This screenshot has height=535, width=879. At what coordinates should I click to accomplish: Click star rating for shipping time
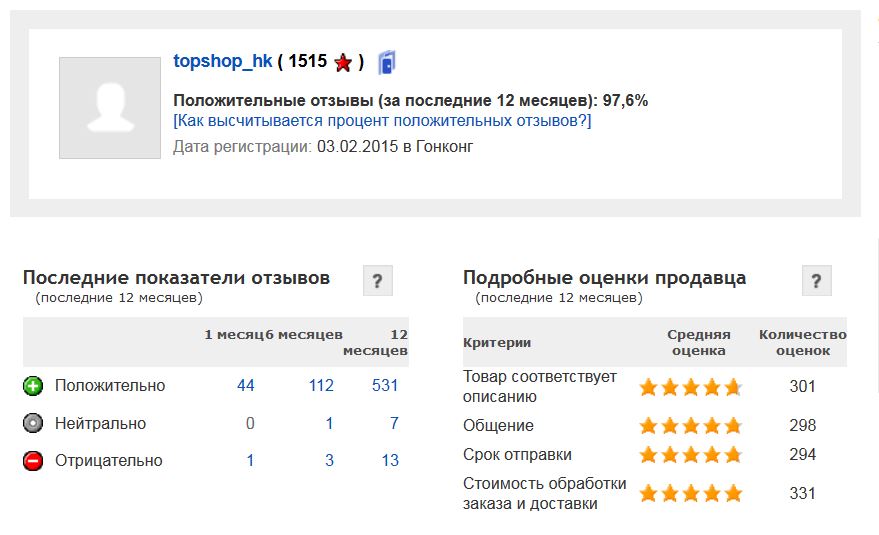coord(691,455)
